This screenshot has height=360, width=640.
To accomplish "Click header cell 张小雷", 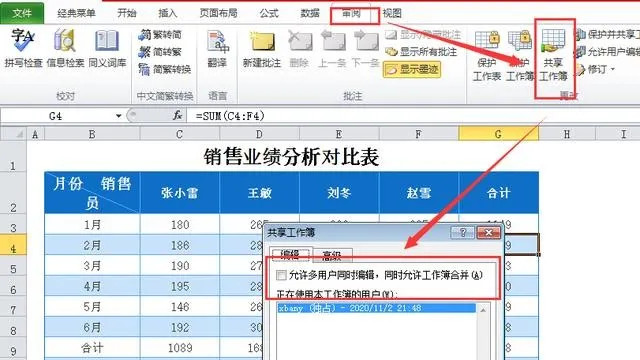I will 180,193.
